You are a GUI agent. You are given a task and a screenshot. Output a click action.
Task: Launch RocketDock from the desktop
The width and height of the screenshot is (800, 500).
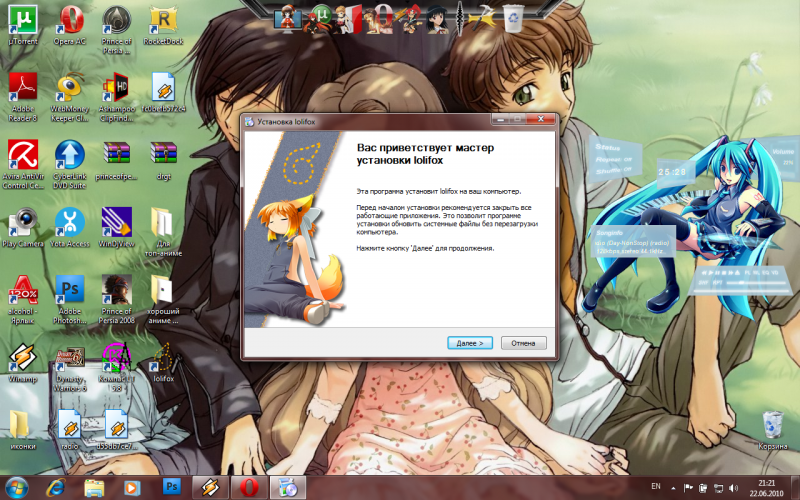163,22
